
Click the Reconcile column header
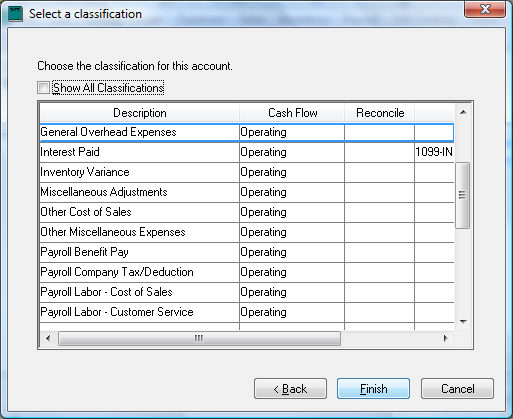click(x=380, y=113)
